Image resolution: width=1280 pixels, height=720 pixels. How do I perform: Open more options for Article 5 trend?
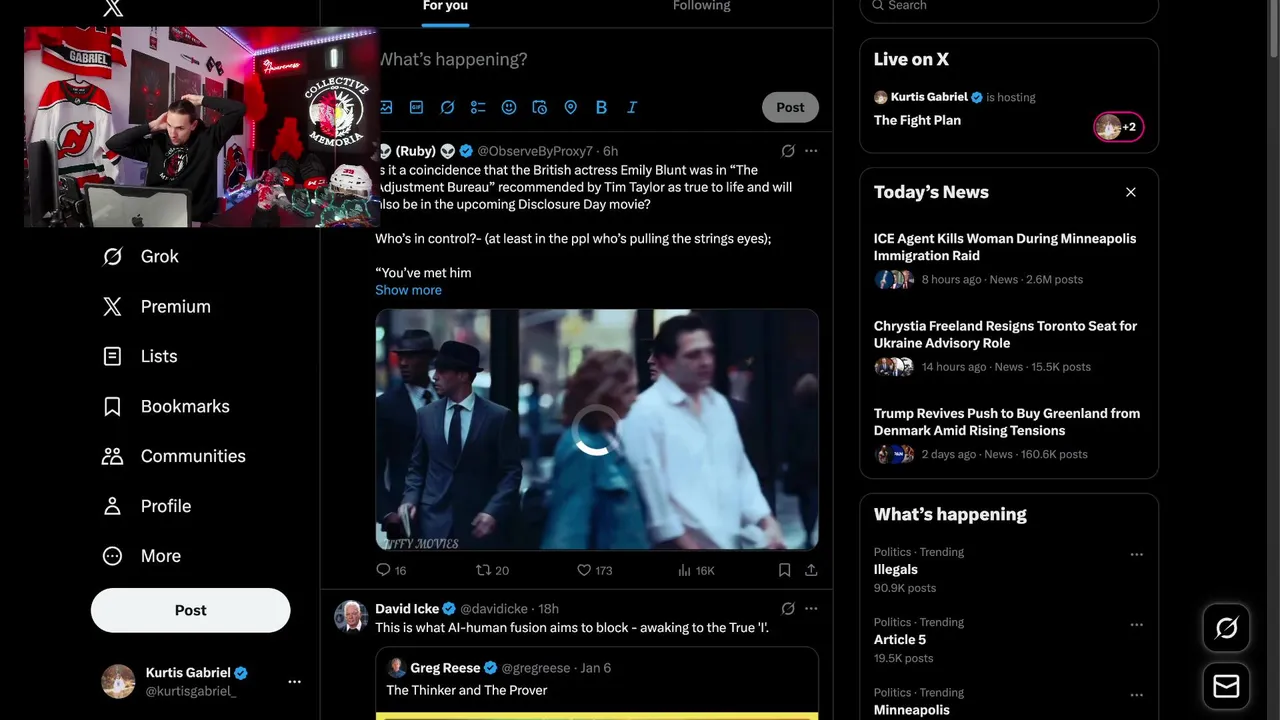pos(1136,624)
